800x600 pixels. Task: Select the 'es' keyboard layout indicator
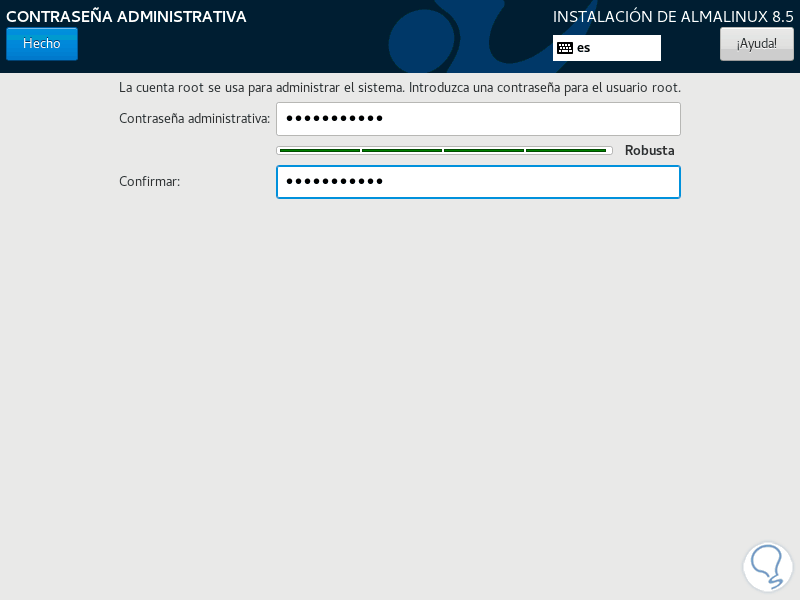click(x=583, y=48)
